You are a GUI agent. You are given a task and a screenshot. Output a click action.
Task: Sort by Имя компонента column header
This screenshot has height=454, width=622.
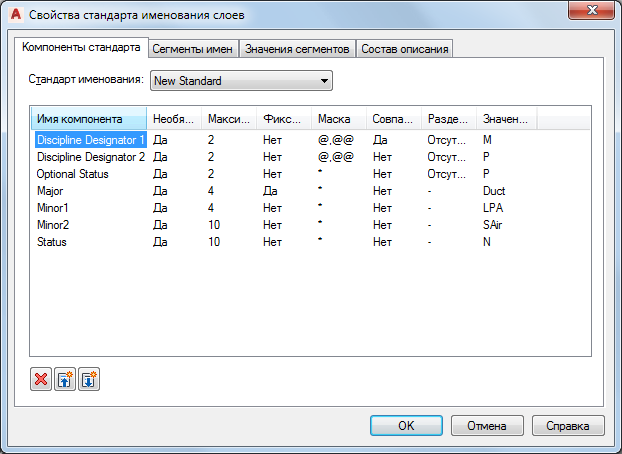click(x=89, y=119)
